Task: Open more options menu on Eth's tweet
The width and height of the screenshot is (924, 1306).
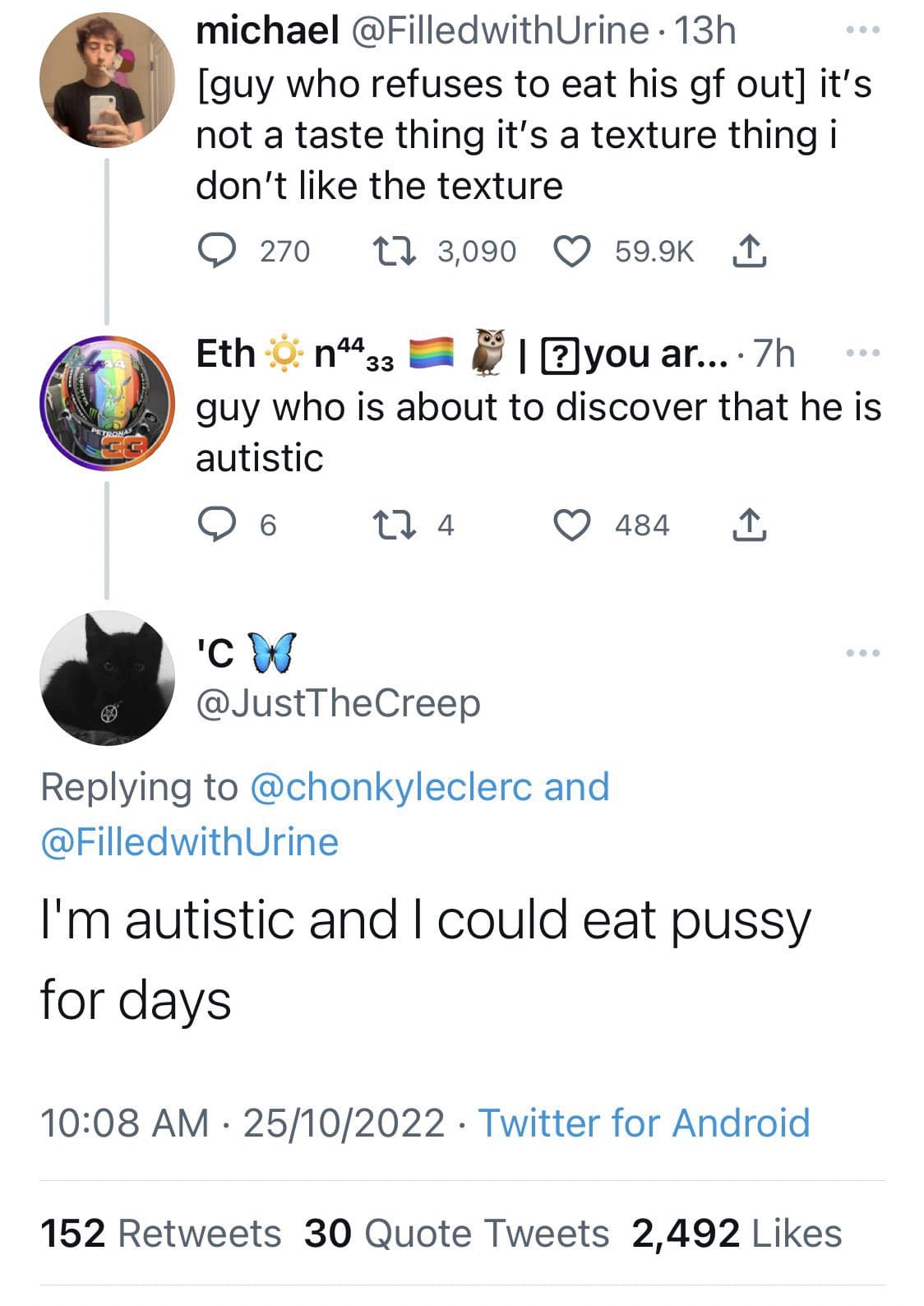Action: (x=863, y=354)
